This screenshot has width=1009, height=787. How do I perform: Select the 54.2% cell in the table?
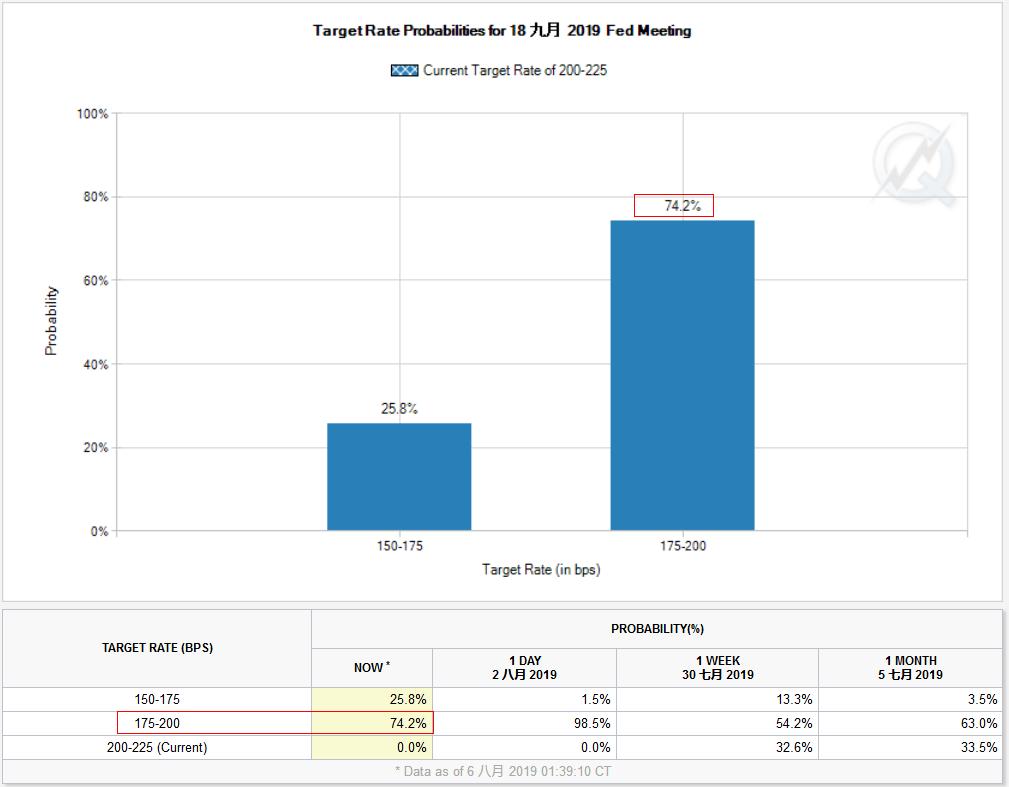coord(717,723)
